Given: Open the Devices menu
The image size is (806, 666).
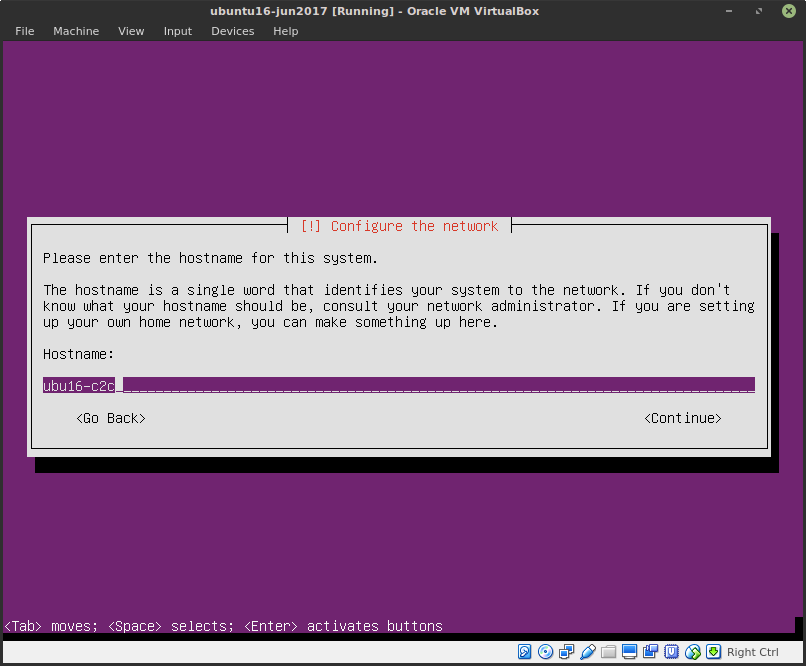Looking at the screenshot, I should point(232,31).
